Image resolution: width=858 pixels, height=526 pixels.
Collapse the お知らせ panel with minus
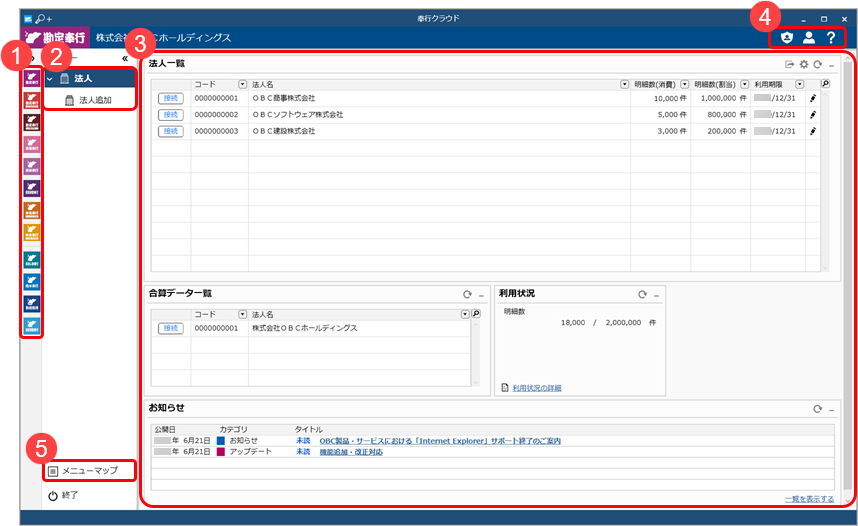[x=831, y=410]
